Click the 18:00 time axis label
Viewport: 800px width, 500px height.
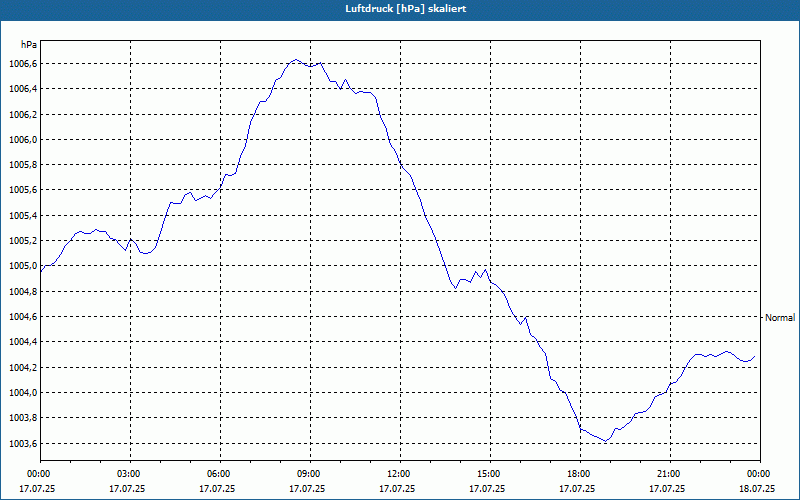click(580, 474)
